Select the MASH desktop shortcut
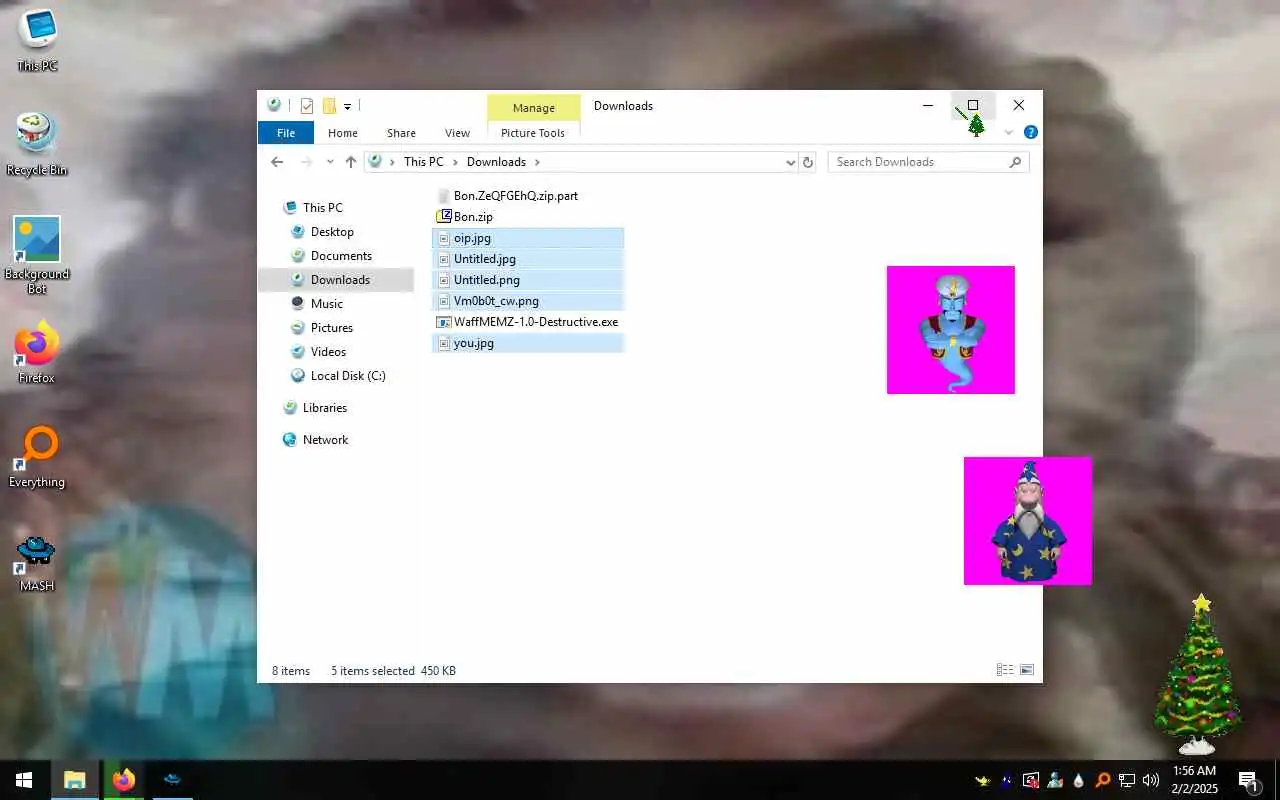This screenshot has width=1280, height=800. coord(37,563)
